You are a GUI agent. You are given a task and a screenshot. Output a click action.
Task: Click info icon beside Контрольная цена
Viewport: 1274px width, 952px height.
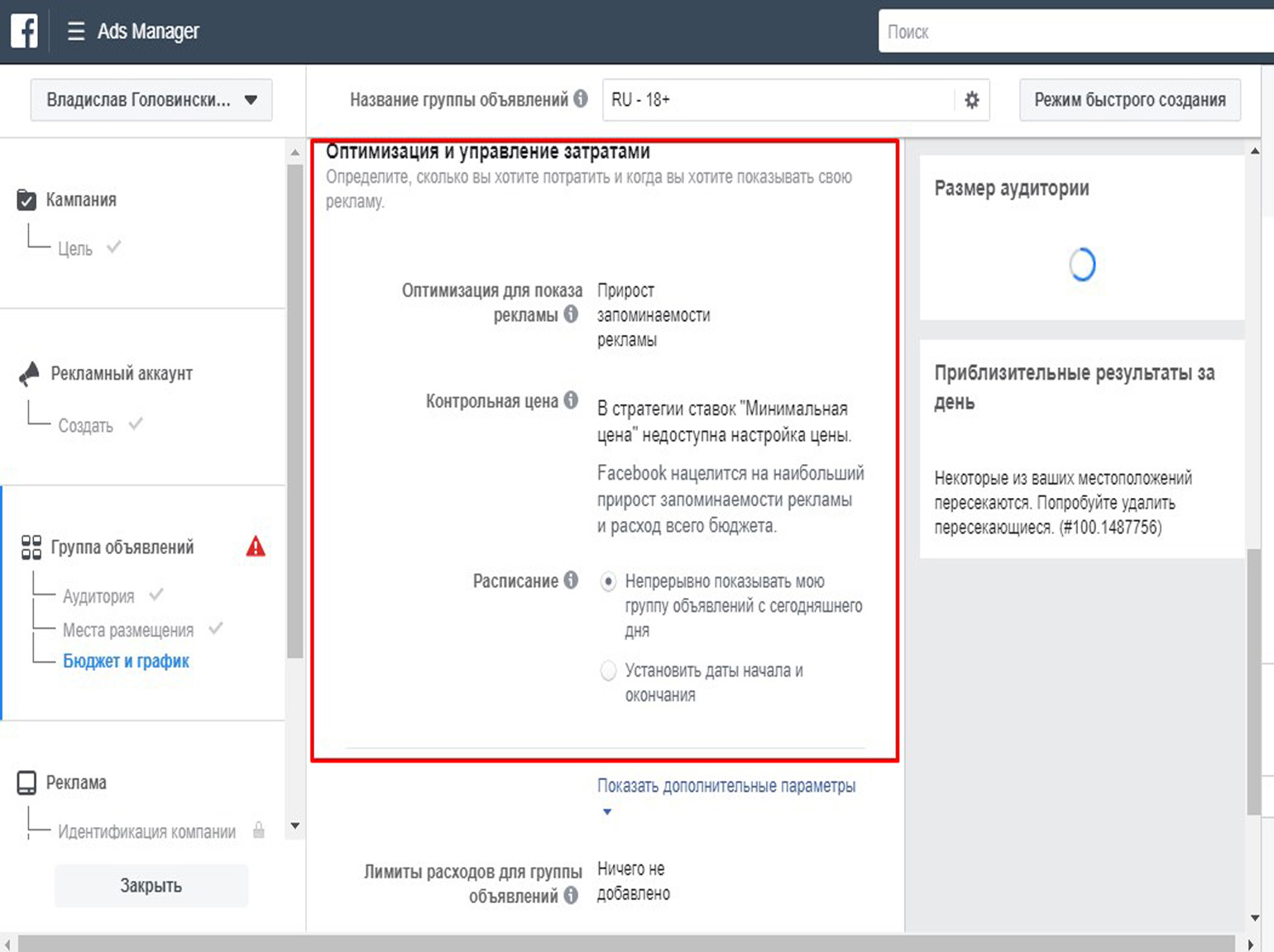(571, 400)
